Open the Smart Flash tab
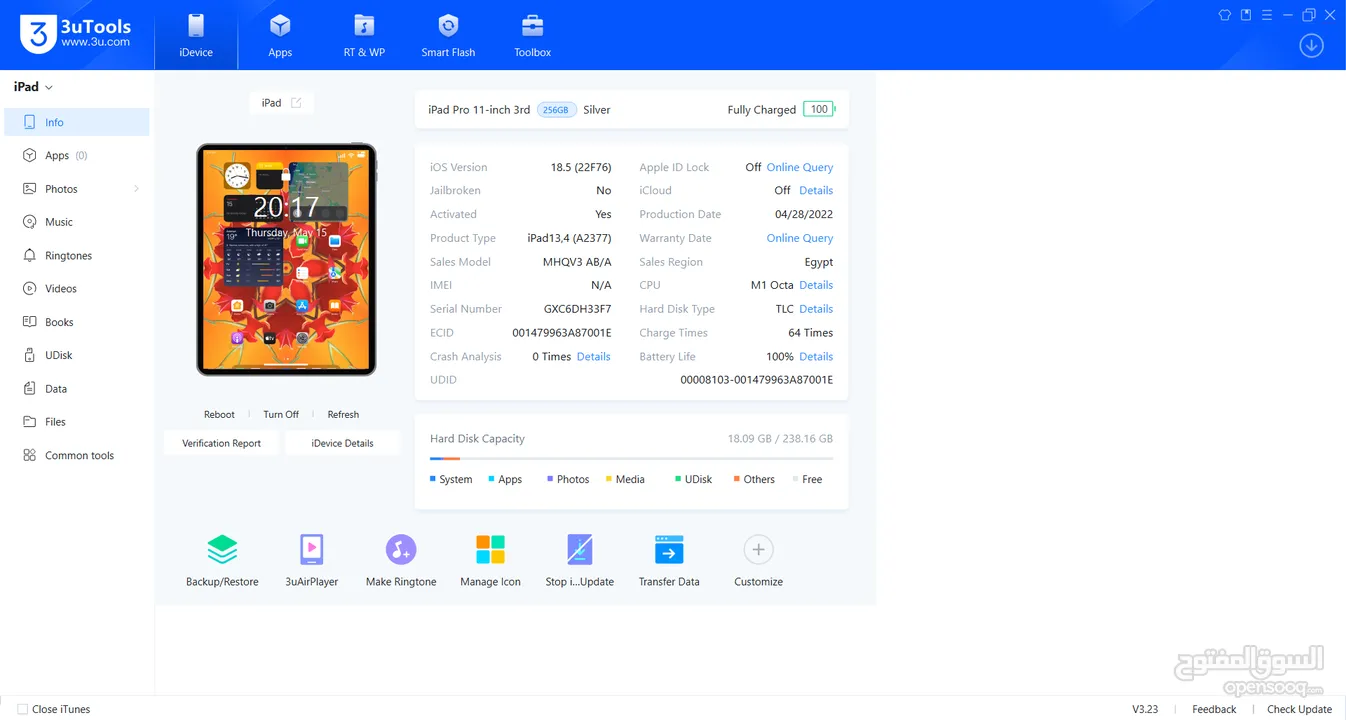Image resolution: width=1346 pixels, height=720 pixels. point(448,36)
